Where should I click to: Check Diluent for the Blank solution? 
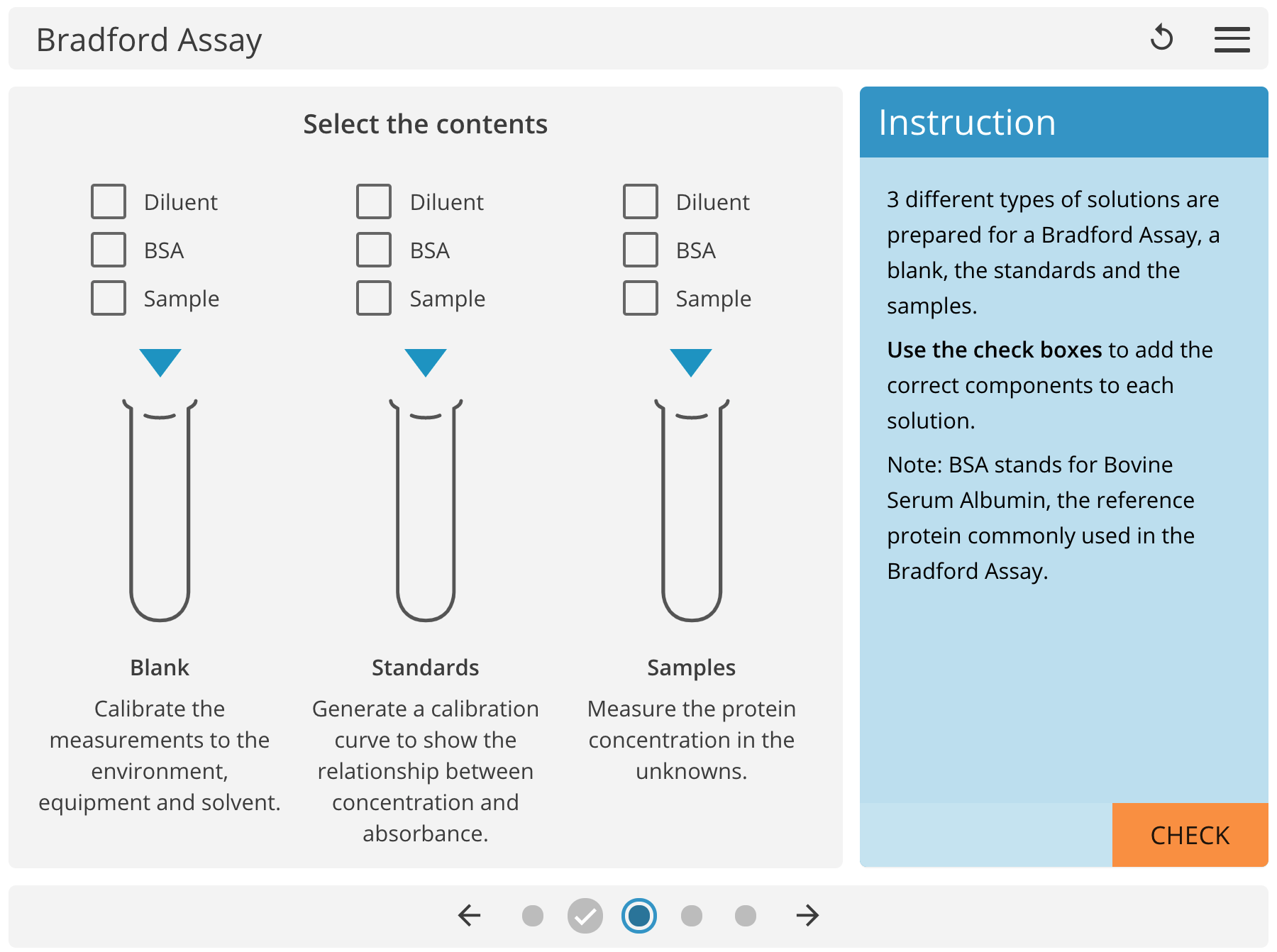tap(108, 201)
